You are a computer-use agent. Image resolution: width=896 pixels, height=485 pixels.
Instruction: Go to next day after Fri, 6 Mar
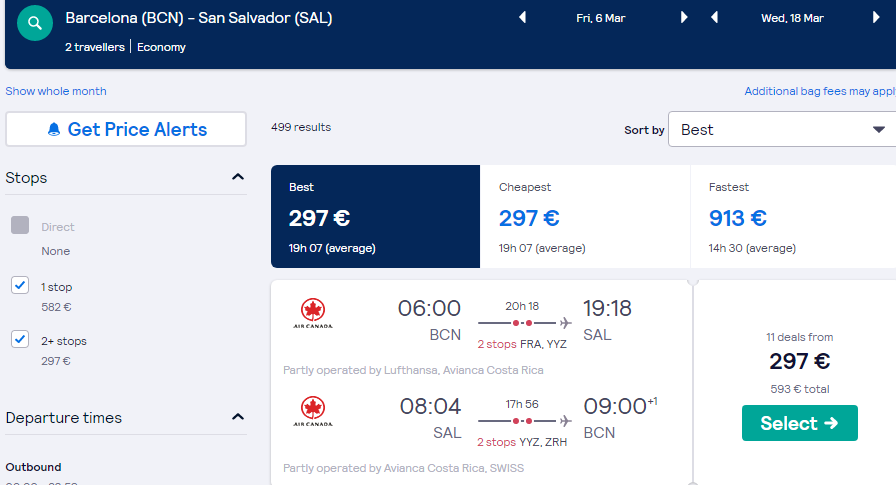[x=683, y=18]
